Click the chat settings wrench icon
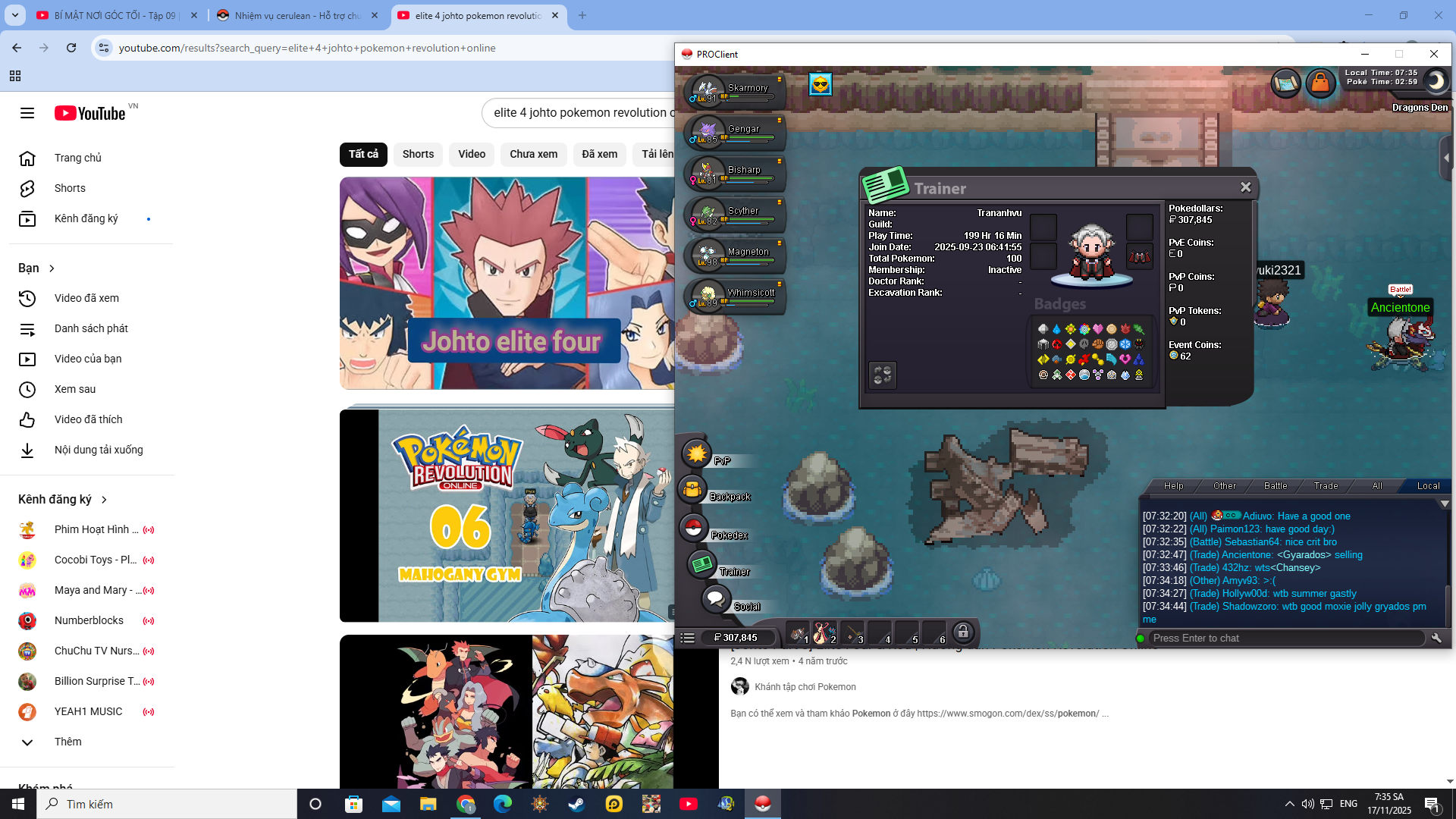The width and height of the screenshot is (1456, 819). pos(1436,639)
